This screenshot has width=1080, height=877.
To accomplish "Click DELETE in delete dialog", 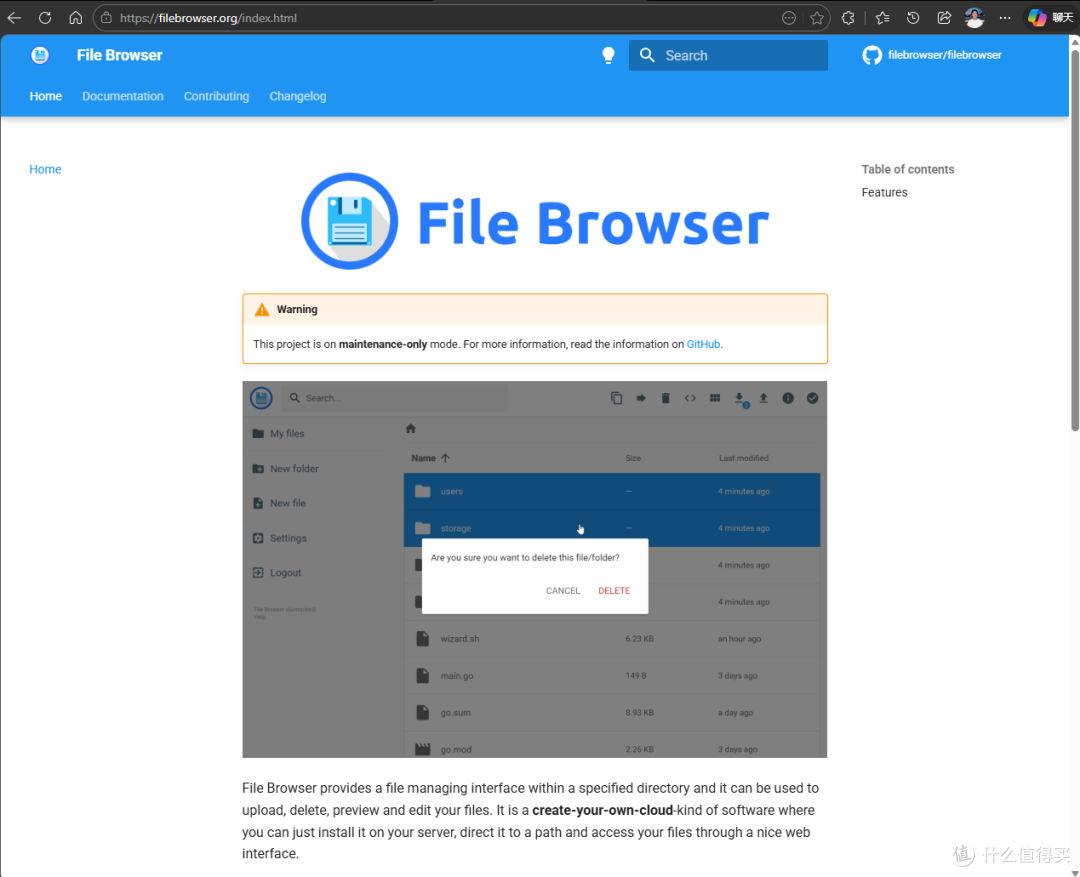I will [614, 590].
